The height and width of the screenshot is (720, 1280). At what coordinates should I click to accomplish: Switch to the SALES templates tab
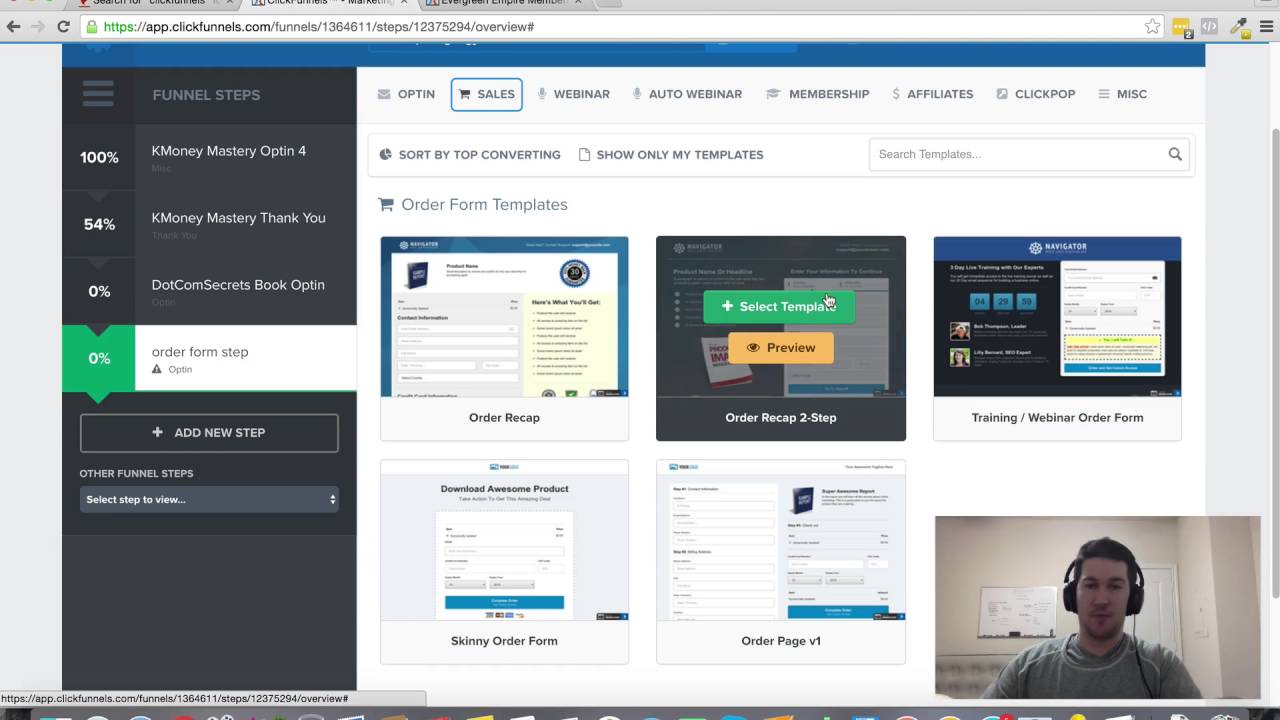(486, 94)
